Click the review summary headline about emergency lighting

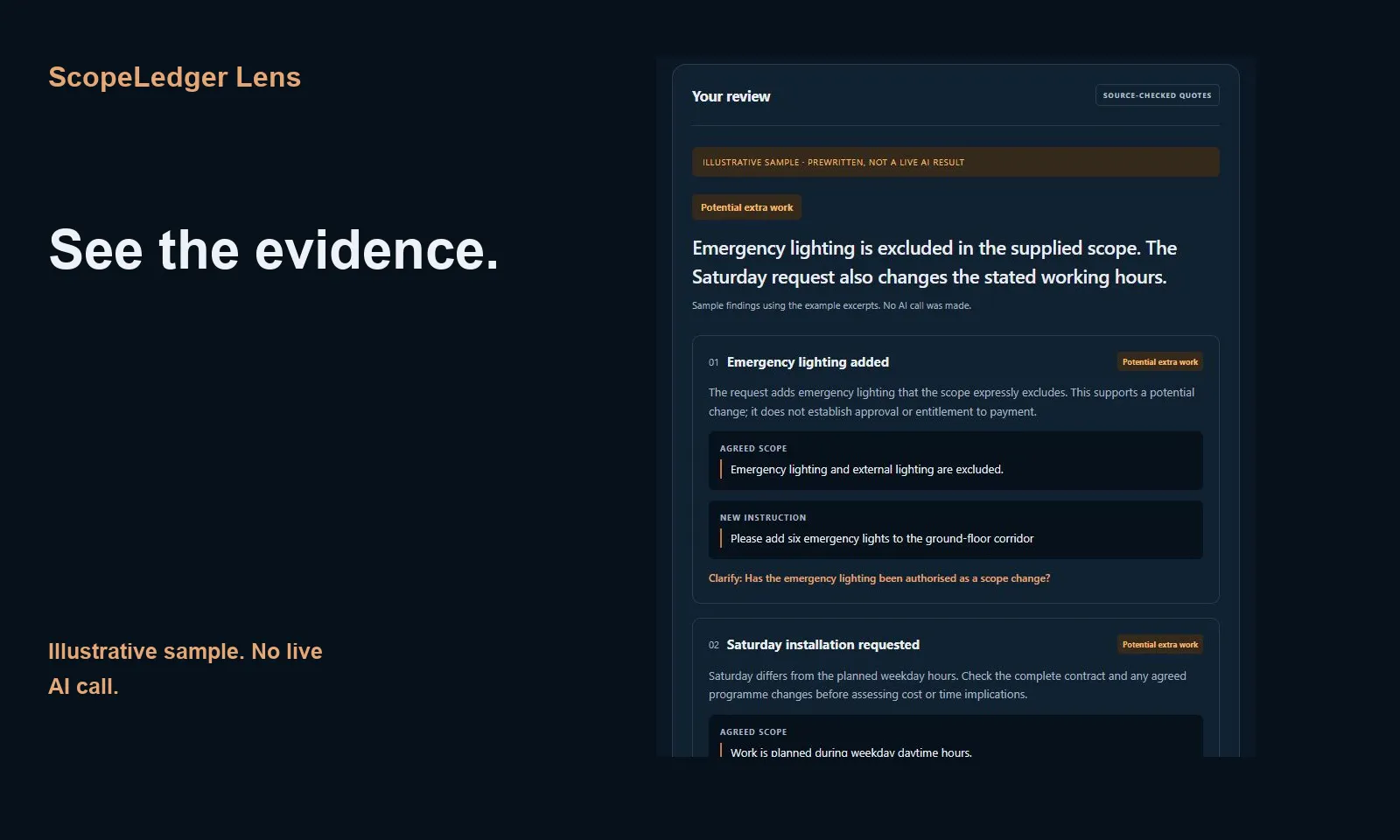click(934, 262)
